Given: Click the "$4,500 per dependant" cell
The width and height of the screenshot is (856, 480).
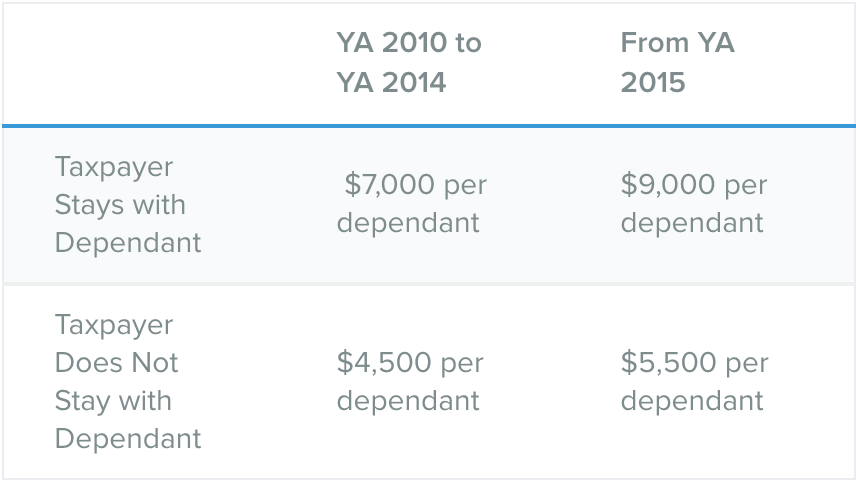Looking at the screenshot, I should (410, 382).
